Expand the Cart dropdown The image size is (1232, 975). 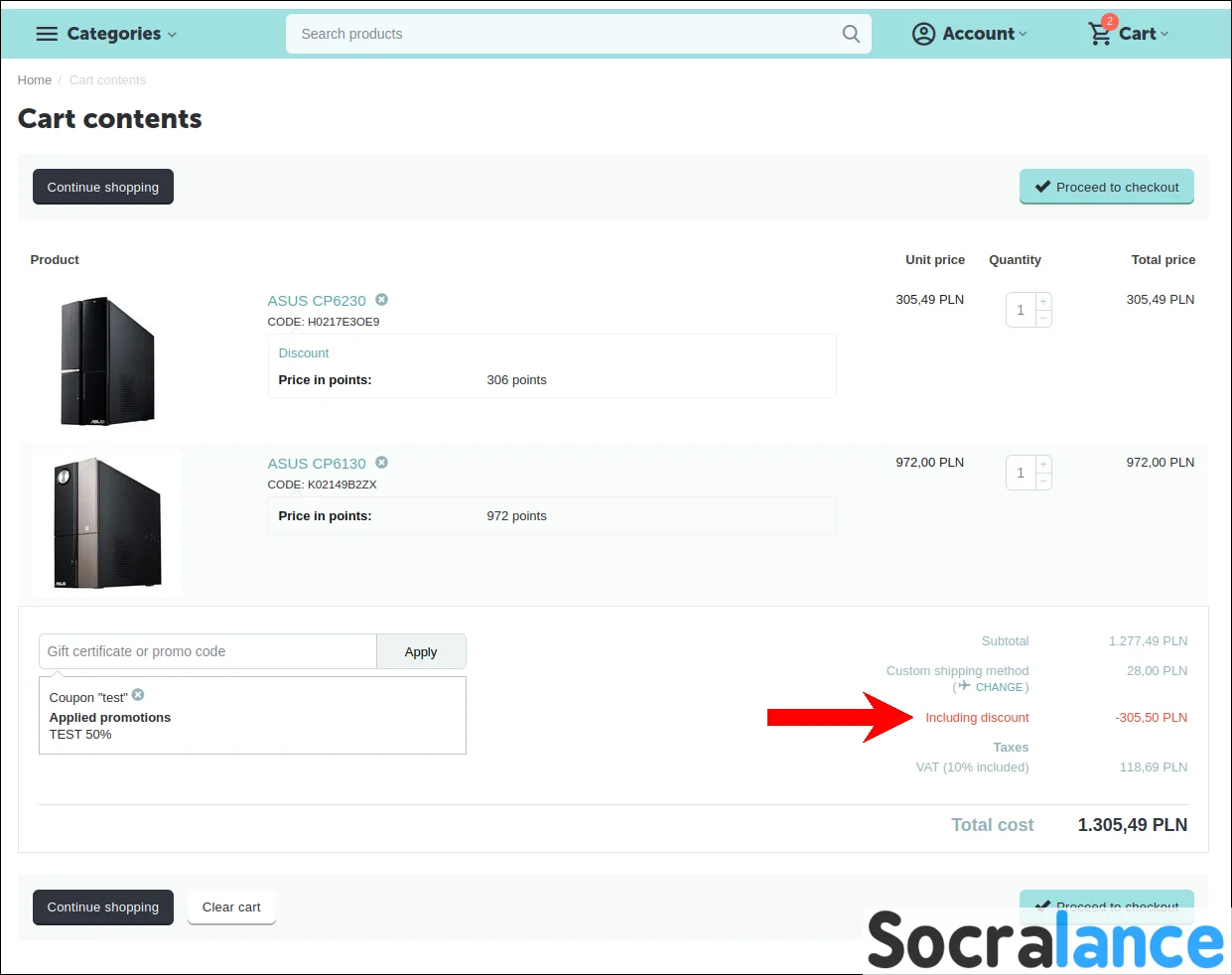point(1164,35)
